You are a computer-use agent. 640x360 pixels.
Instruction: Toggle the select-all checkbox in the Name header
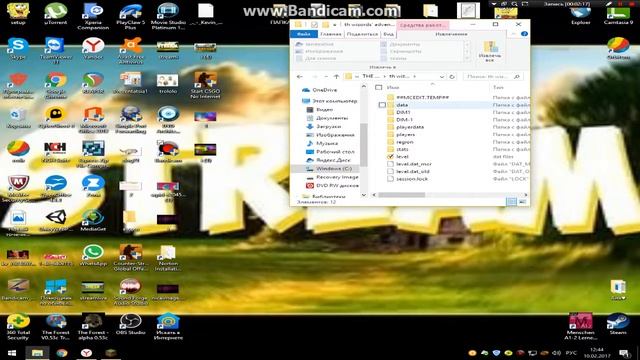379,87
